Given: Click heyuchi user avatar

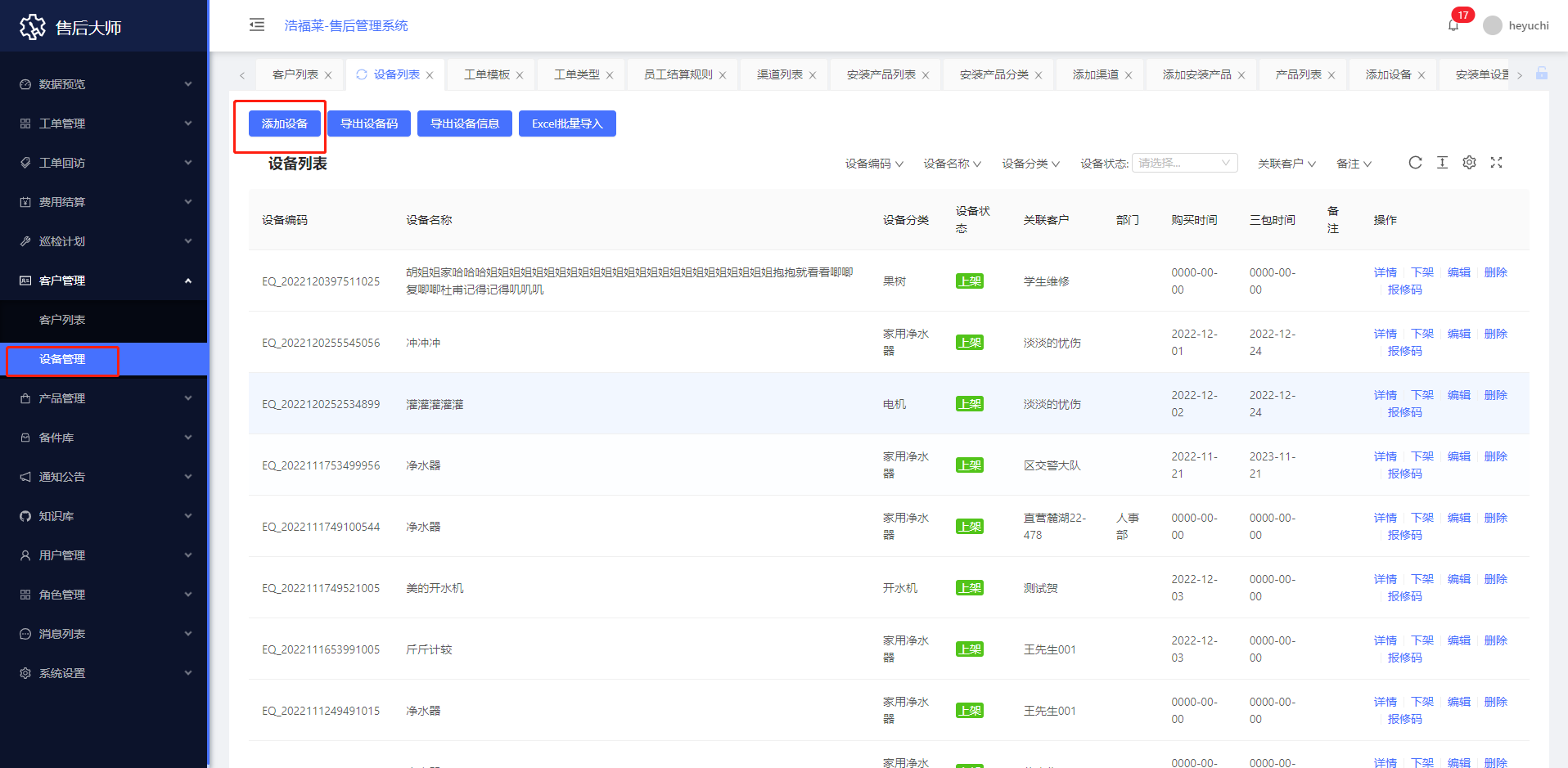Looking at the screenshot, I should pyautogui.click(x=1493, y=25).
